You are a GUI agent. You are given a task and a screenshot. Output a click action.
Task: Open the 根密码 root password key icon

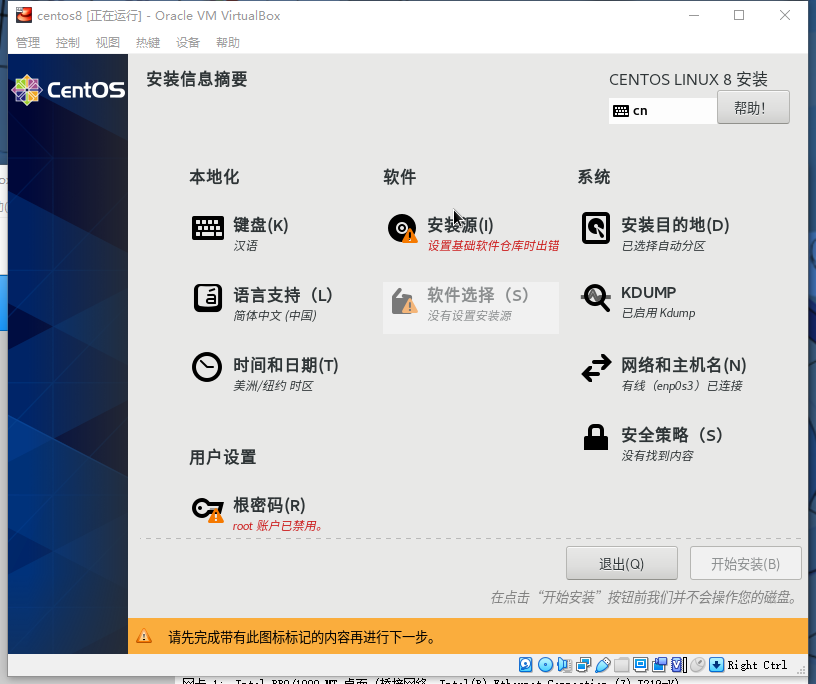(x=208, y=510)
